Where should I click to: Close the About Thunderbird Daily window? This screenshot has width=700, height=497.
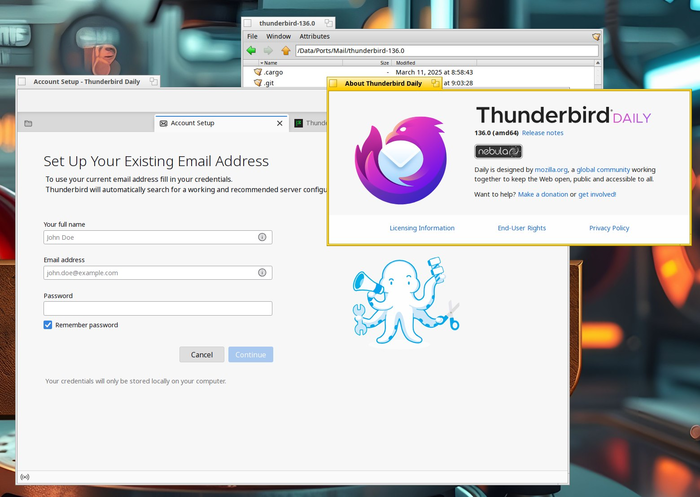(333, 83)
